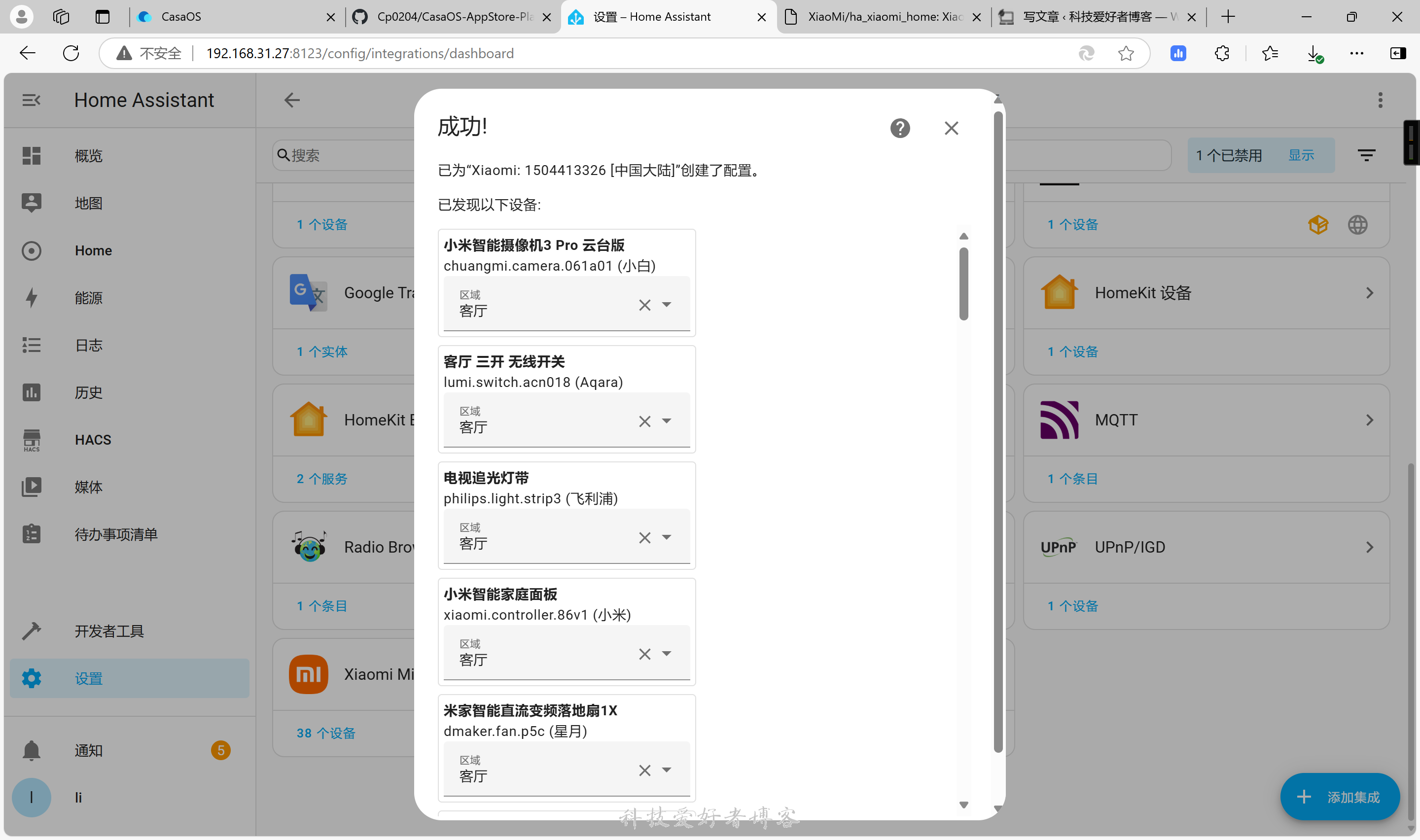This screenshot has width=1420, height=840.
Task: Open area dropdown for 小米智能摄像机3 Pro 云台版
Action: click(x=667, y=305)
